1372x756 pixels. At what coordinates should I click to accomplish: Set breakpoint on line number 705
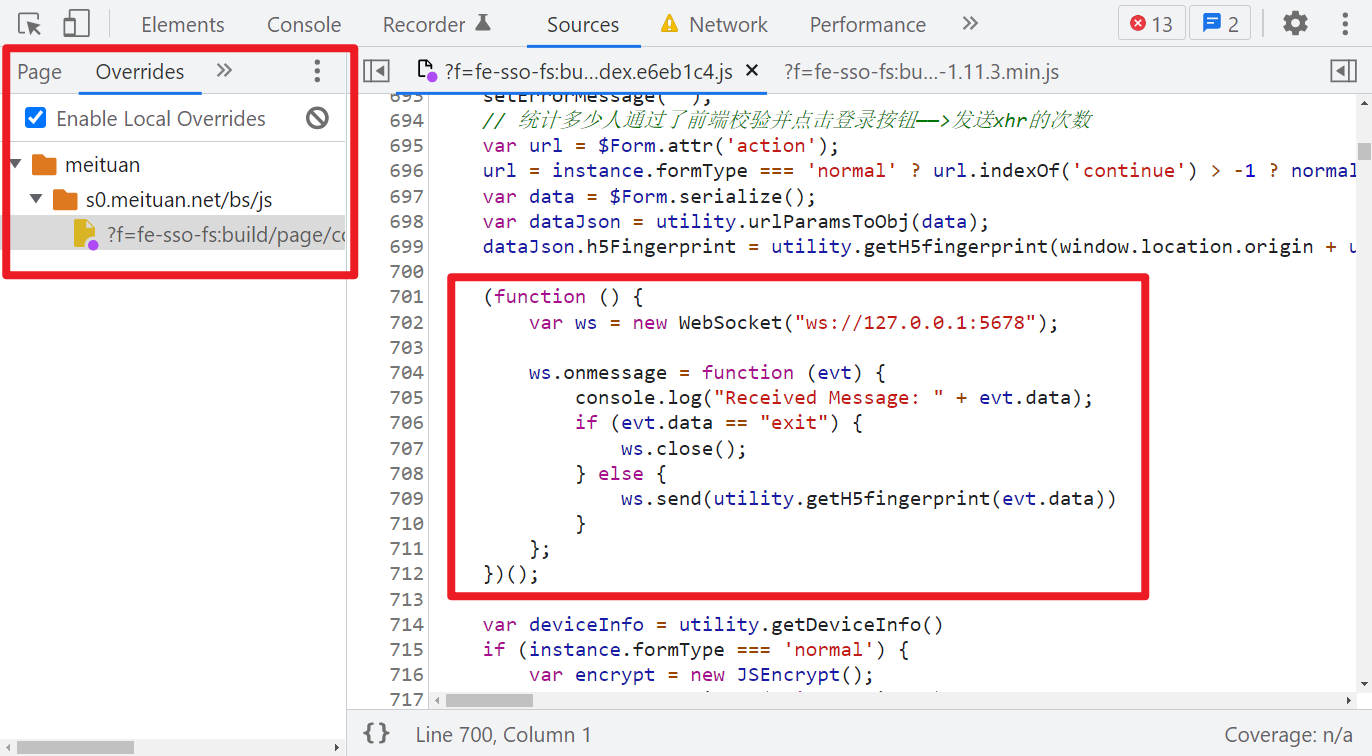pyautogui.click(x=407, y=397)
